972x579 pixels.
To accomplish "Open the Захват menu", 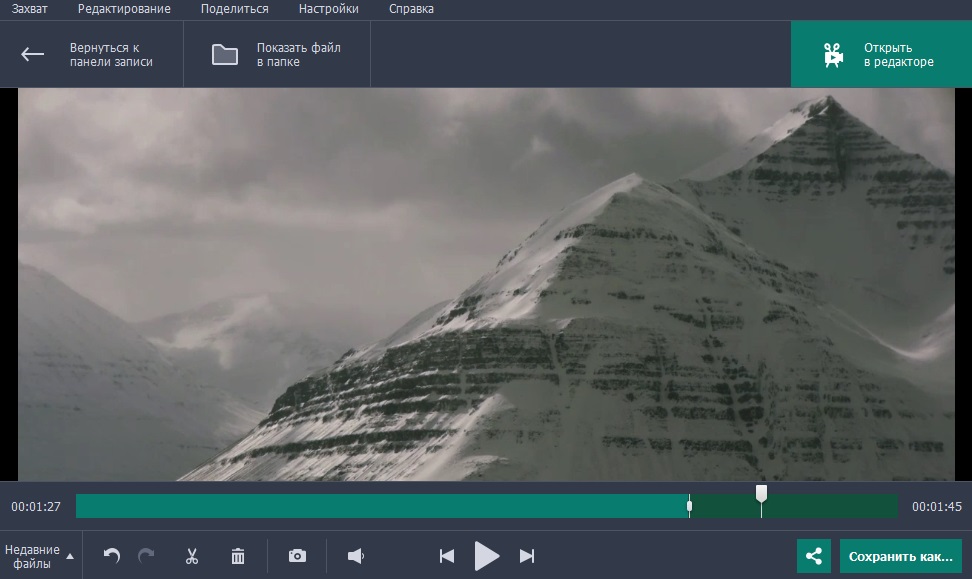I will [31, 9].
